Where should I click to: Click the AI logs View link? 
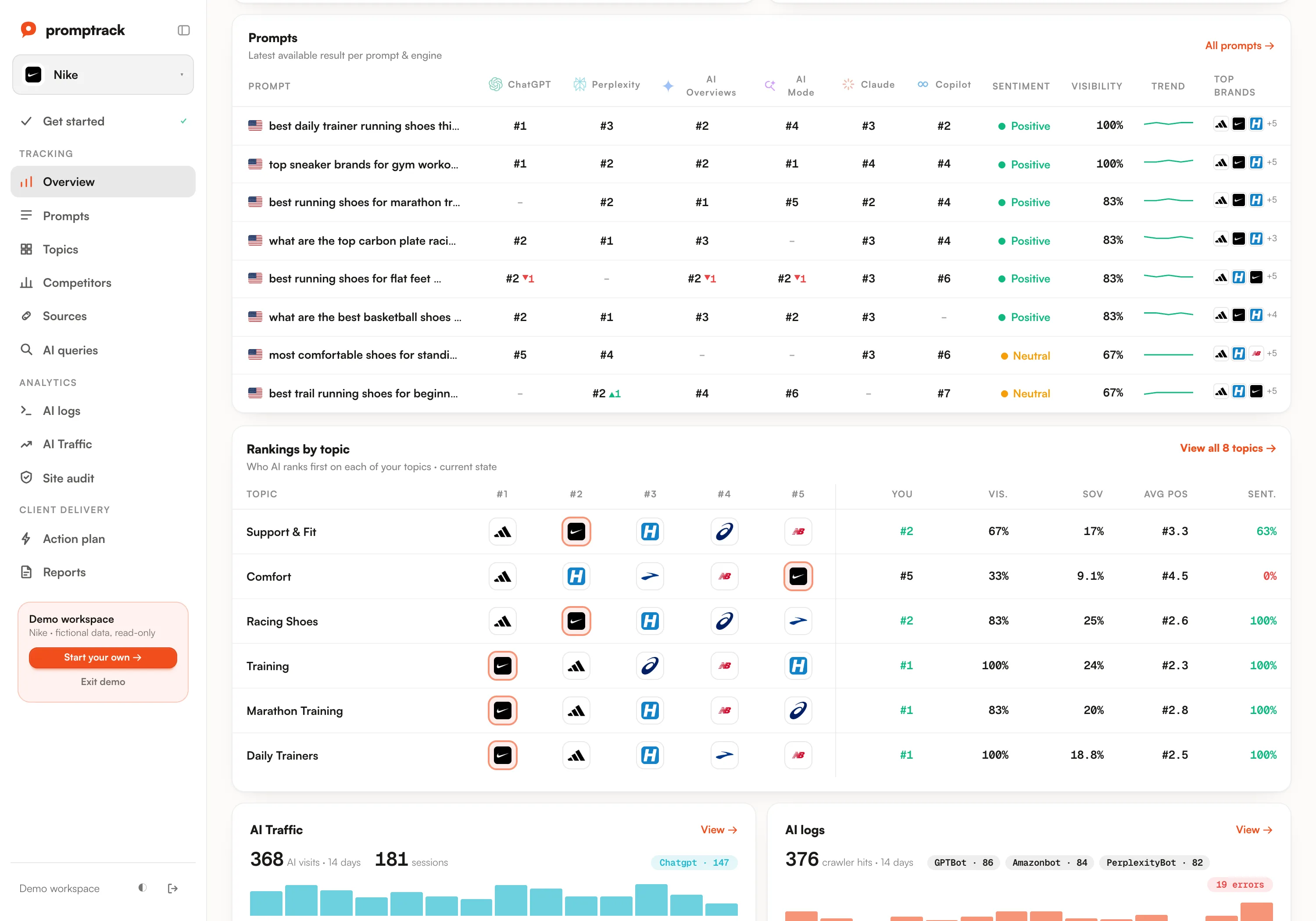(1254, 830)
